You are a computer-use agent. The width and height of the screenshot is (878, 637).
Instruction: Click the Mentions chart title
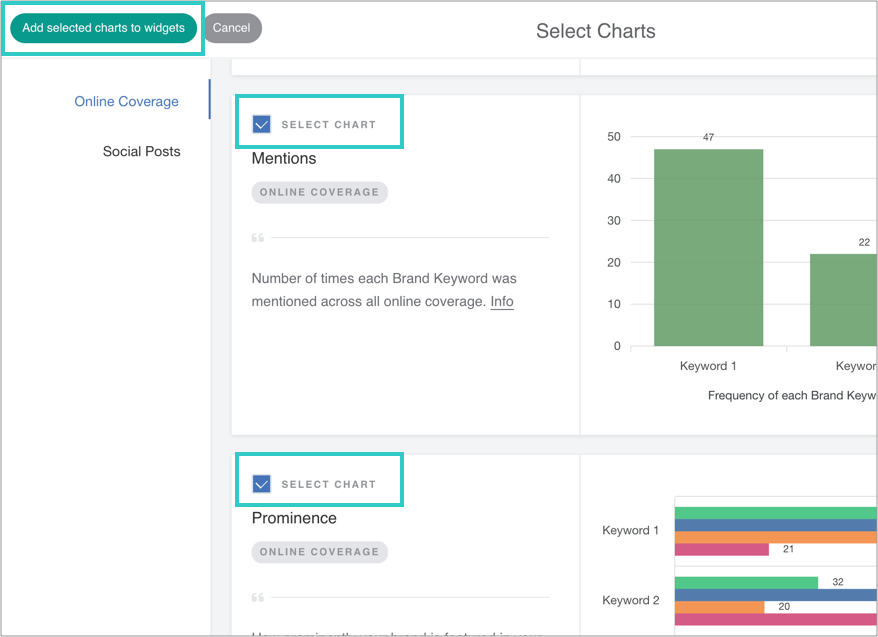284,159
